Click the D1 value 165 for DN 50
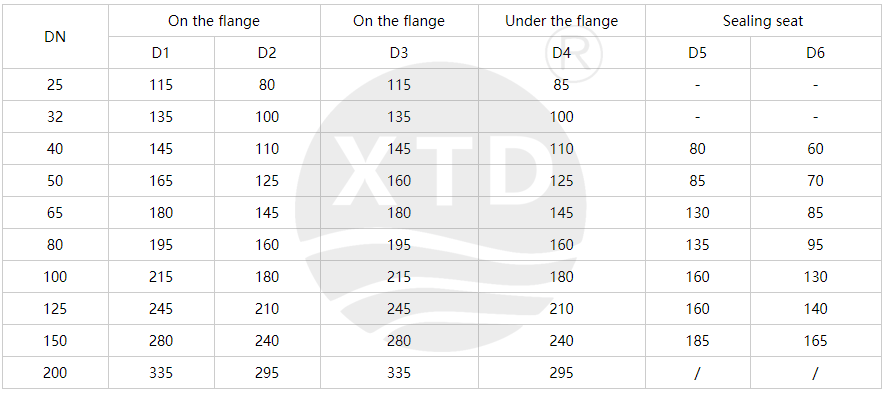The height and width of the screenshot is (395, 885). 161,181
